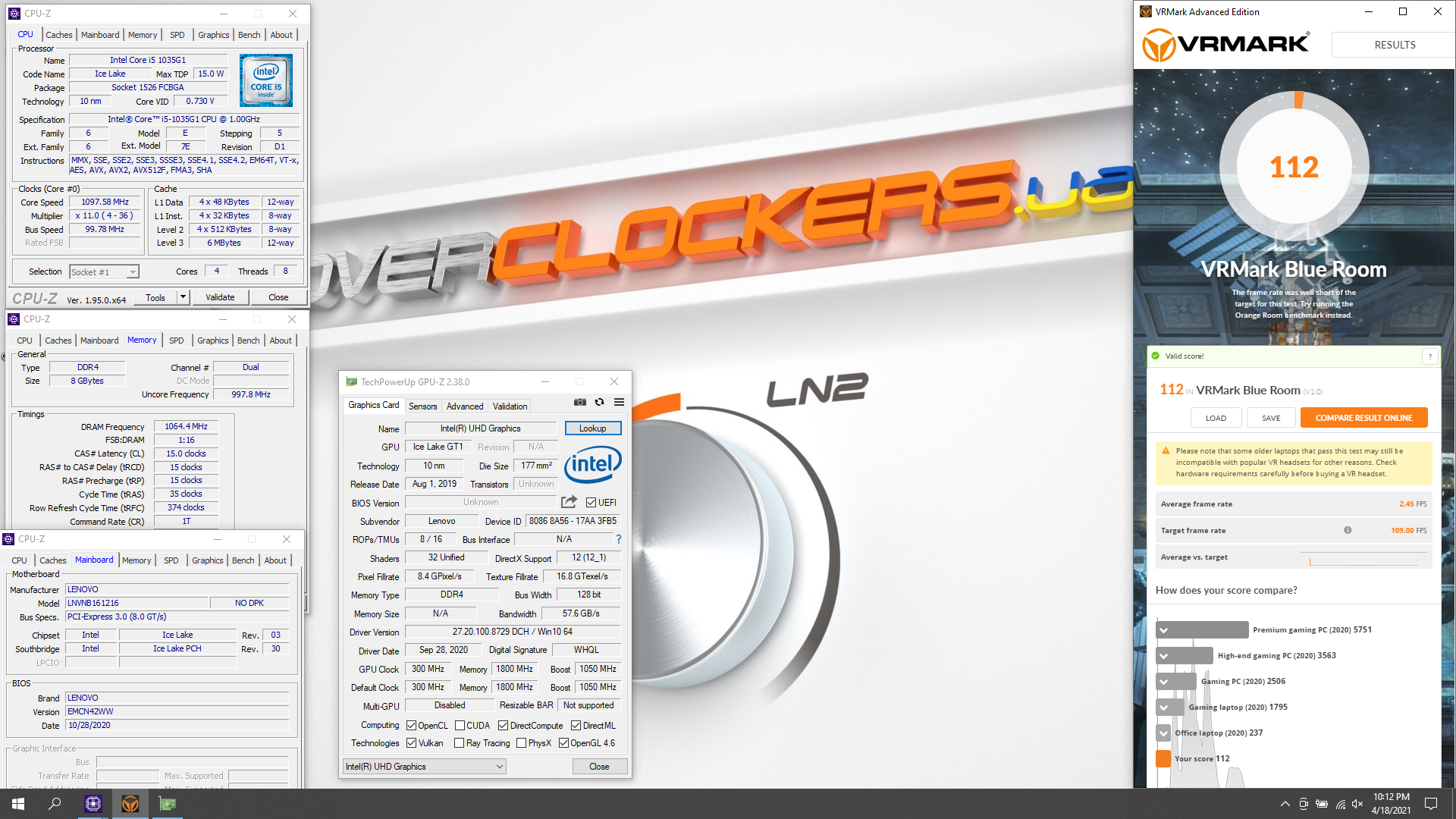The image size is (1456, 819).
Task: Switch to Advanced tab in GPU-Z
Action: [464, 406]
